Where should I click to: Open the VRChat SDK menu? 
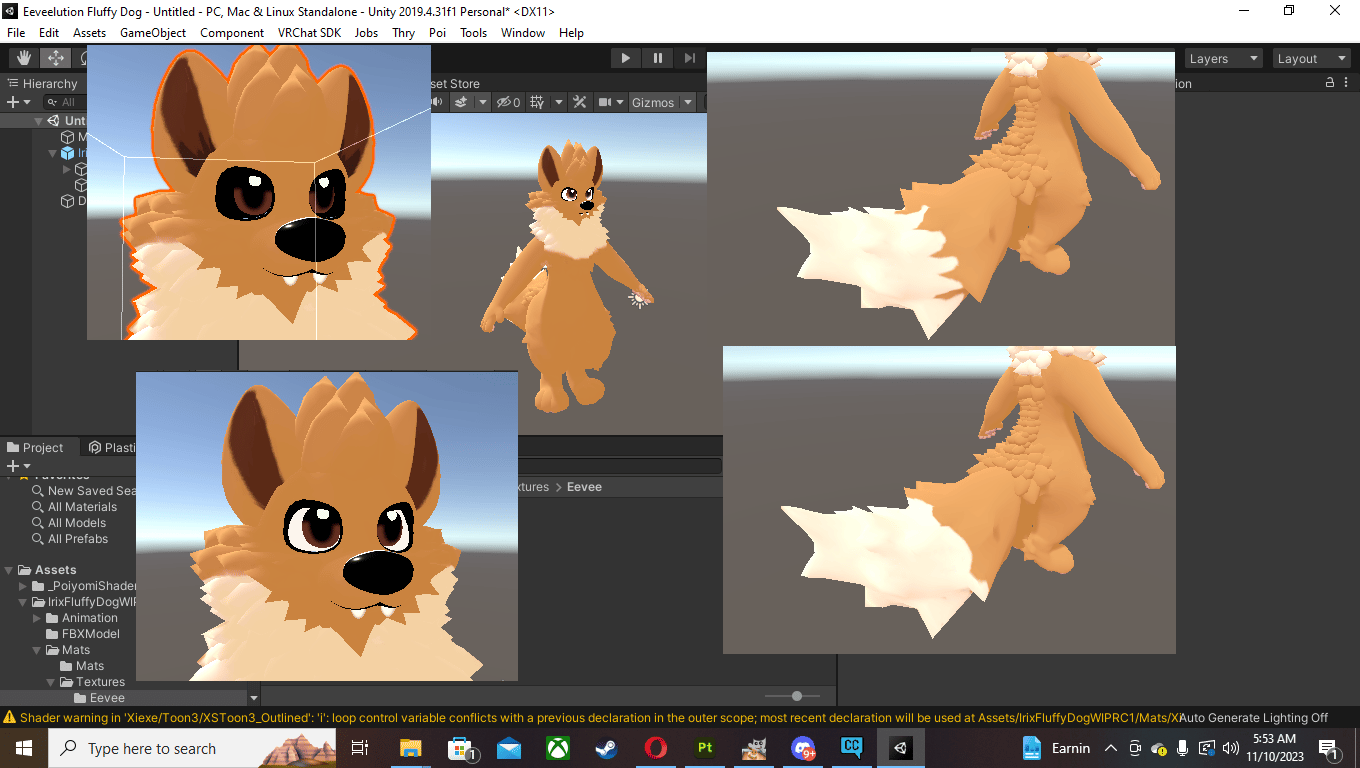coord(309,32)
